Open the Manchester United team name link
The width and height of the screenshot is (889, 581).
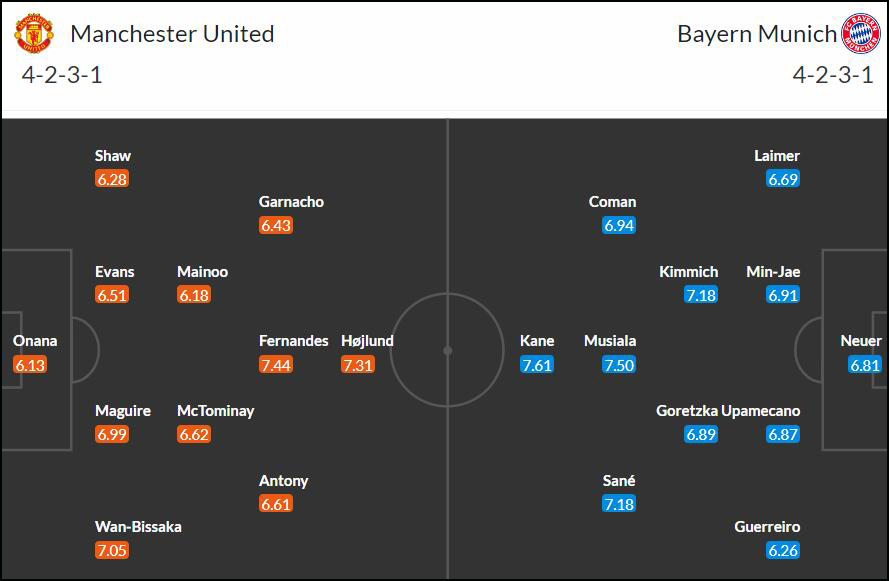[x=172, y=34]
